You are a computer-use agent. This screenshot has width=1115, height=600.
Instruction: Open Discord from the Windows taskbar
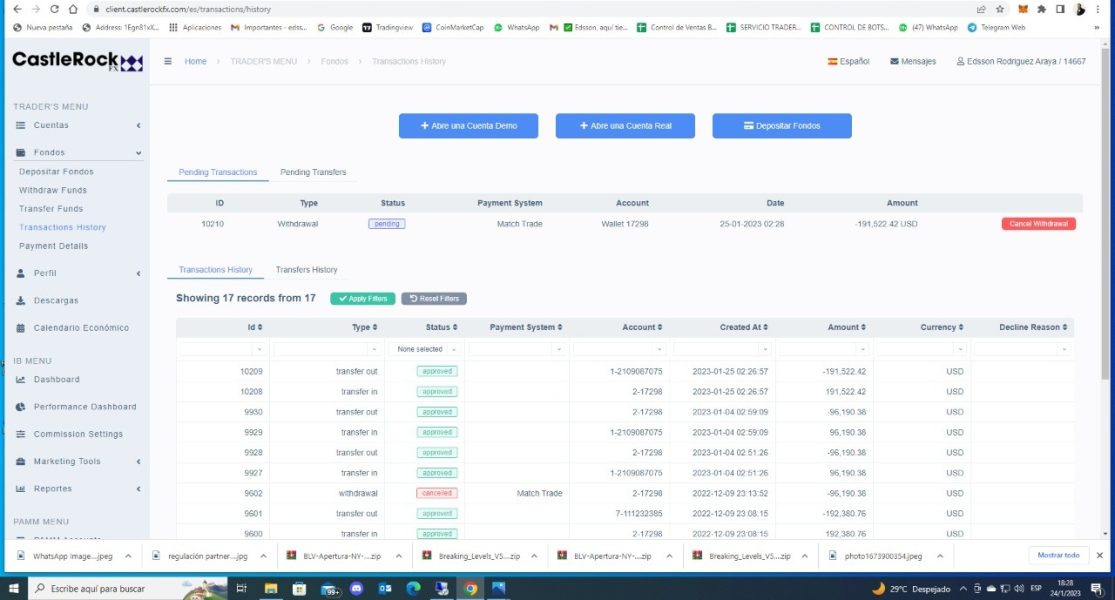(x=356, y=588)
